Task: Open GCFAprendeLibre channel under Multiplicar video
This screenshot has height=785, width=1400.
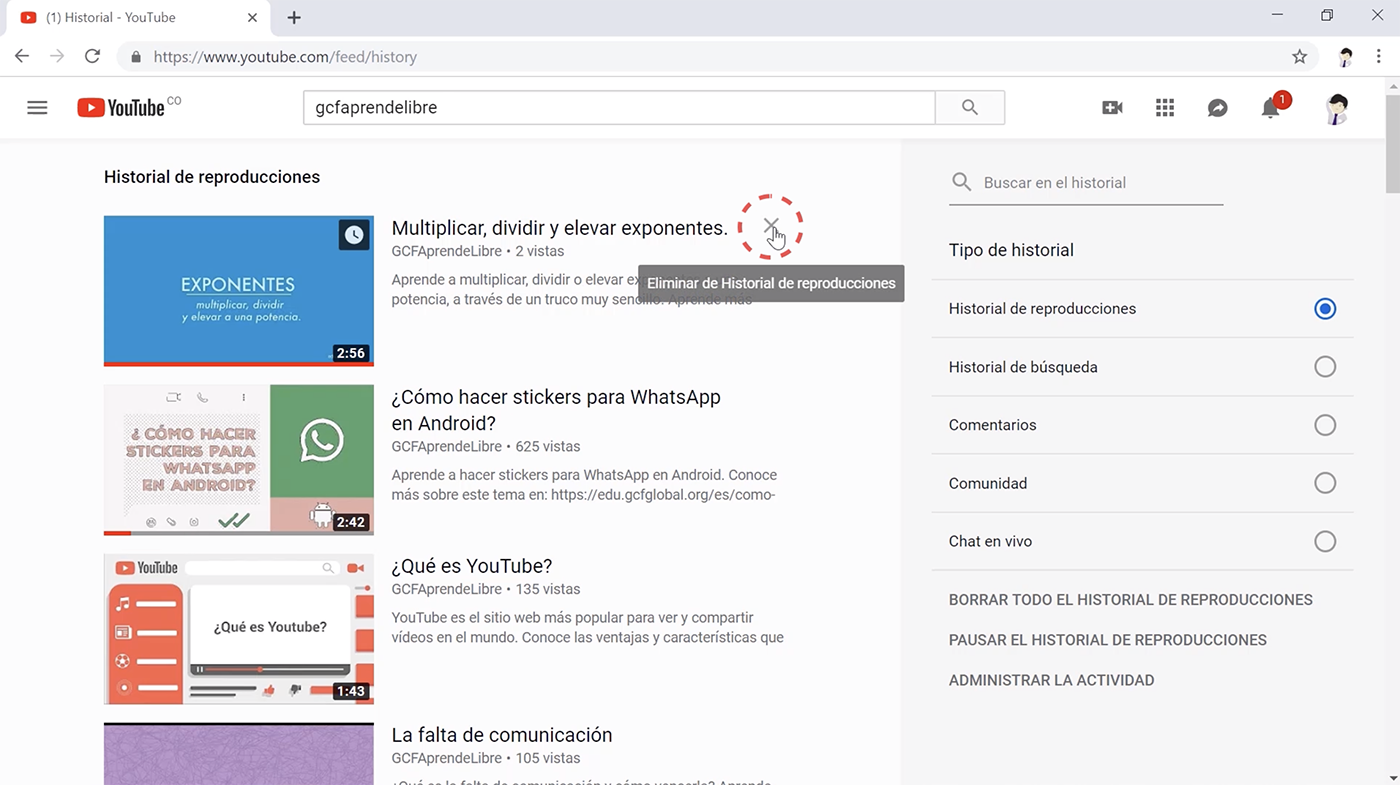Action: 447,251
